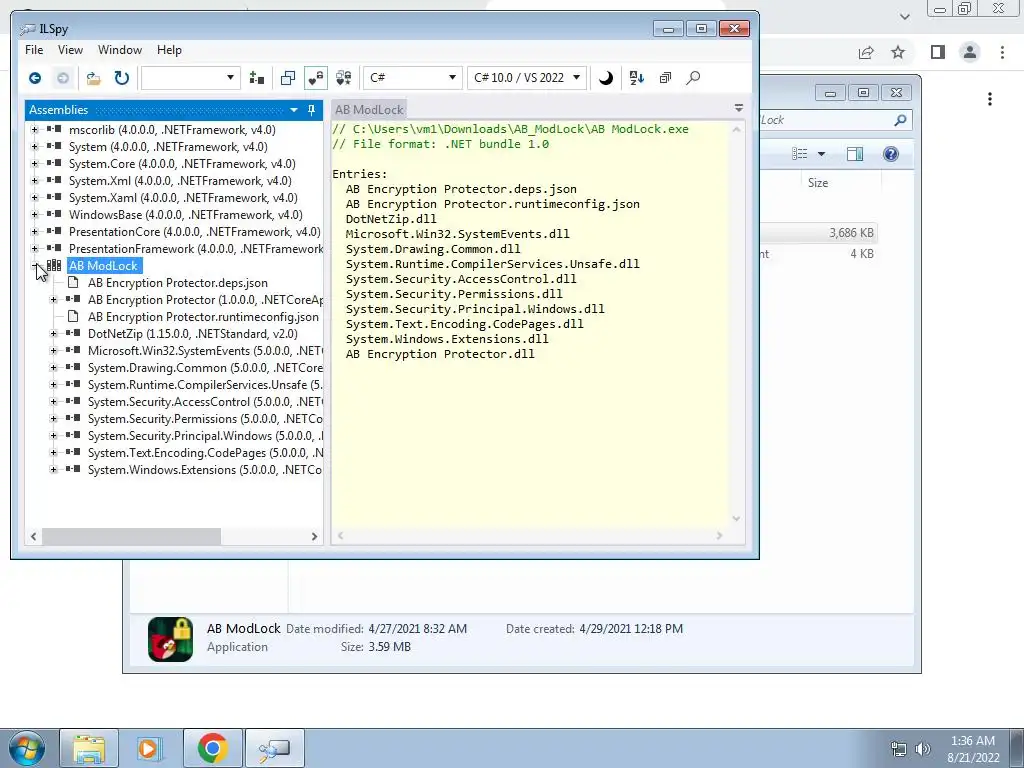Click the tree horizontal scrollbar thumb
1024x768 pixels.
(131, 536)
